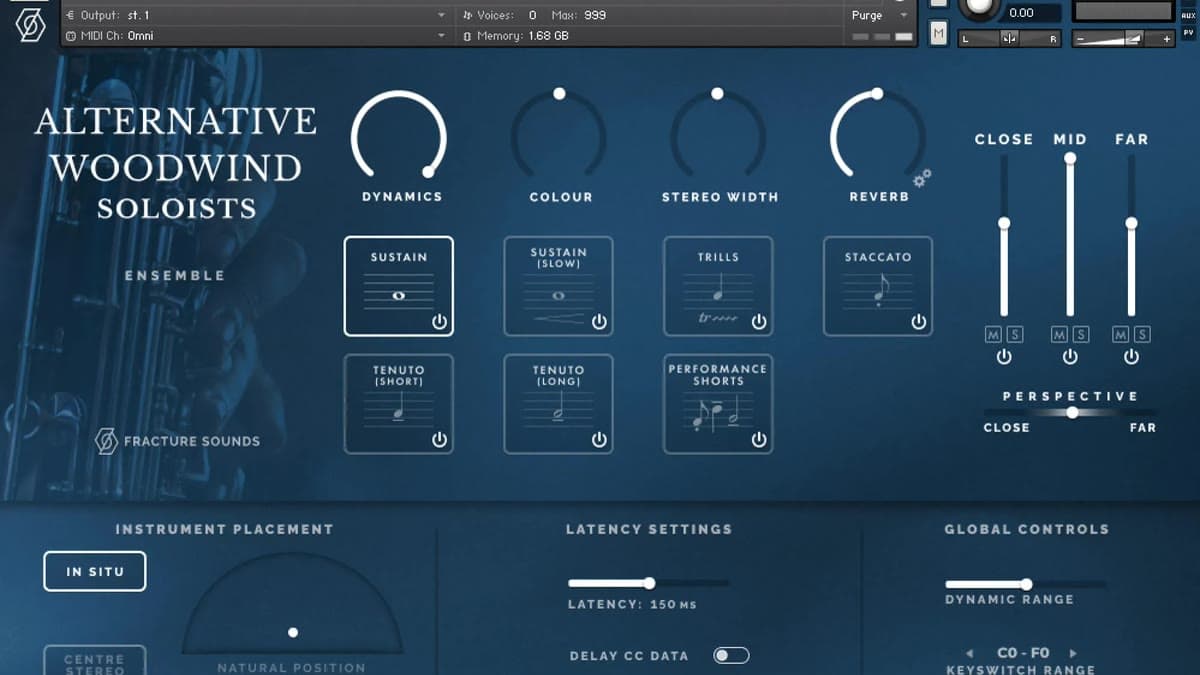Screen dimensions: 1200x675
Task: Click the Memory: 1.68 GB readout
Action: 516,36
